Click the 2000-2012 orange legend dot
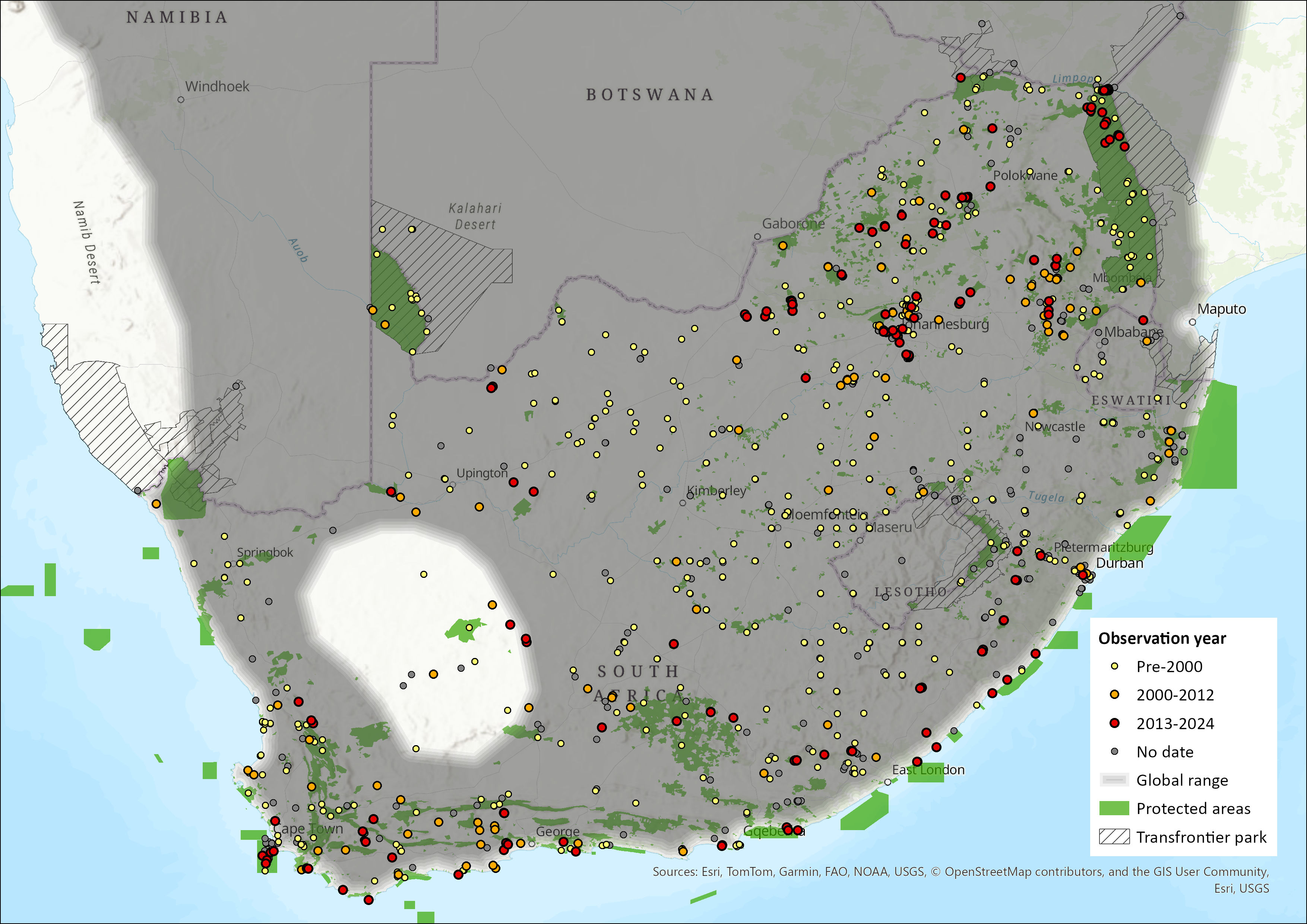This screenshot has height=924, width=1307. coord(1114,694)
